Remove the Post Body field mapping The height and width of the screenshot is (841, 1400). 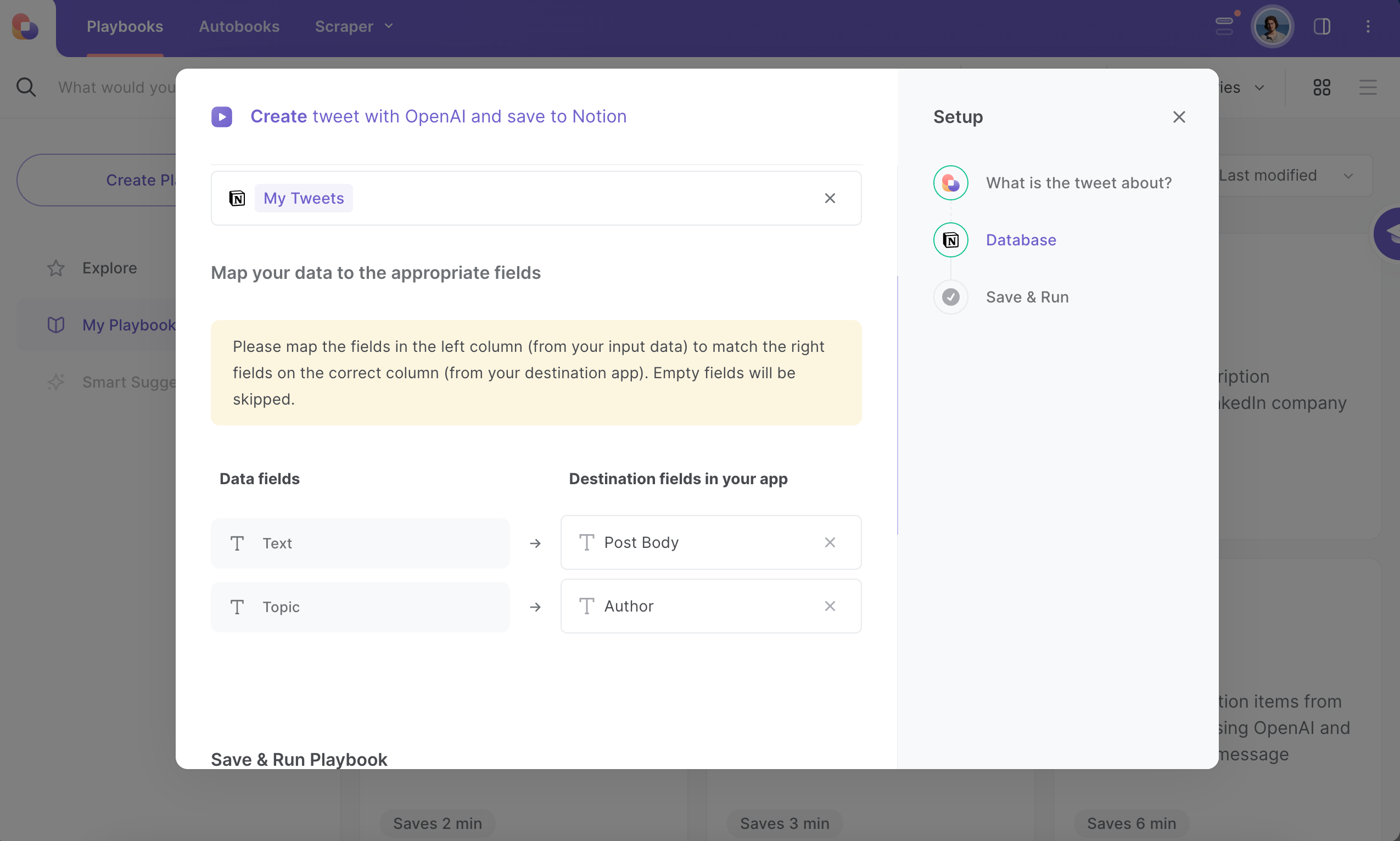pos(830,542)
